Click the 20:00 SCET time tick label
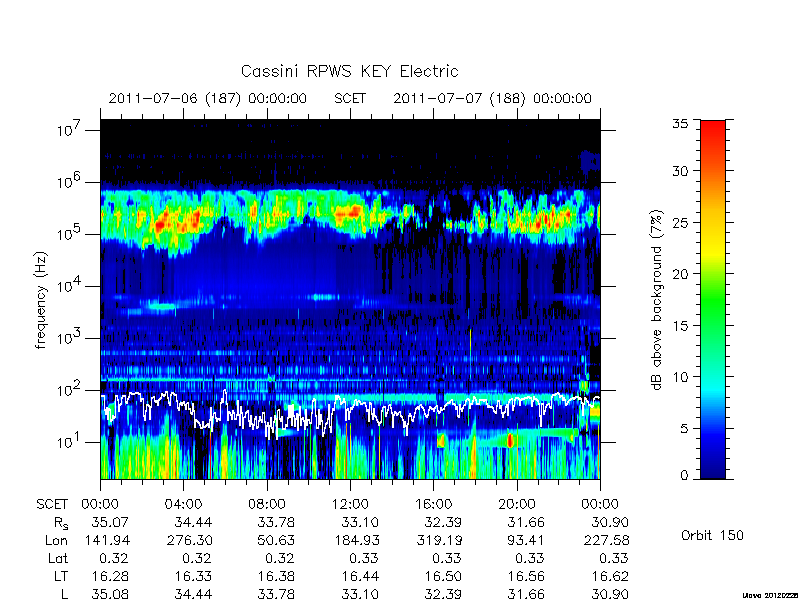Image resolution: width=800 pixels, height=600 pixels. [517, 505]
